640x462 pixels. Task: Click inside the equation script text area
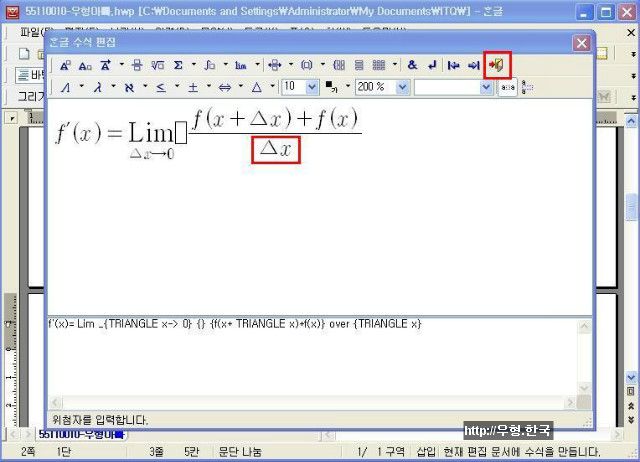pos(312,356)
